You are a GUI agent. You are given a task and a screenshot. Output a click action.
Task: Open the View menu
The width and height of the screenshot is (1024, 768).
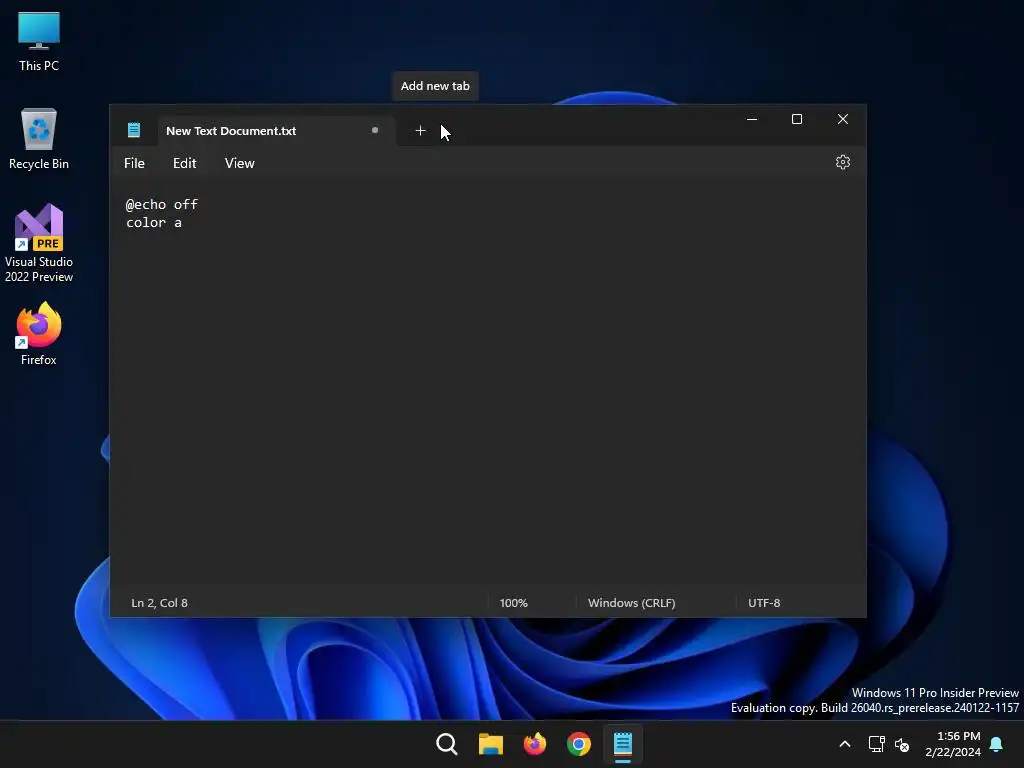coord(240,163)
